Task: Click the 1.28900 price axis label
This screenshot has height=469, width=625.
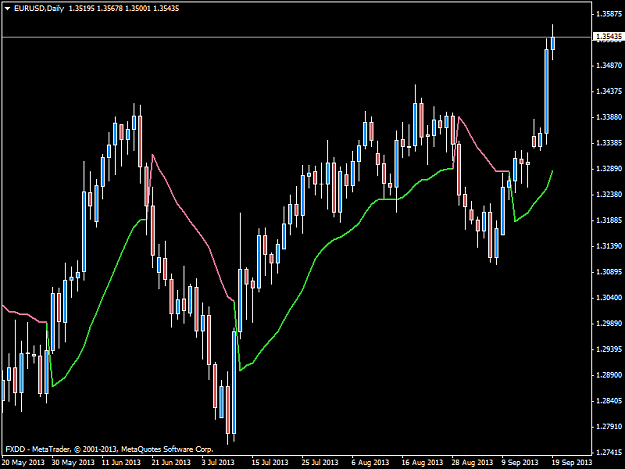Action: pos(609,375)
